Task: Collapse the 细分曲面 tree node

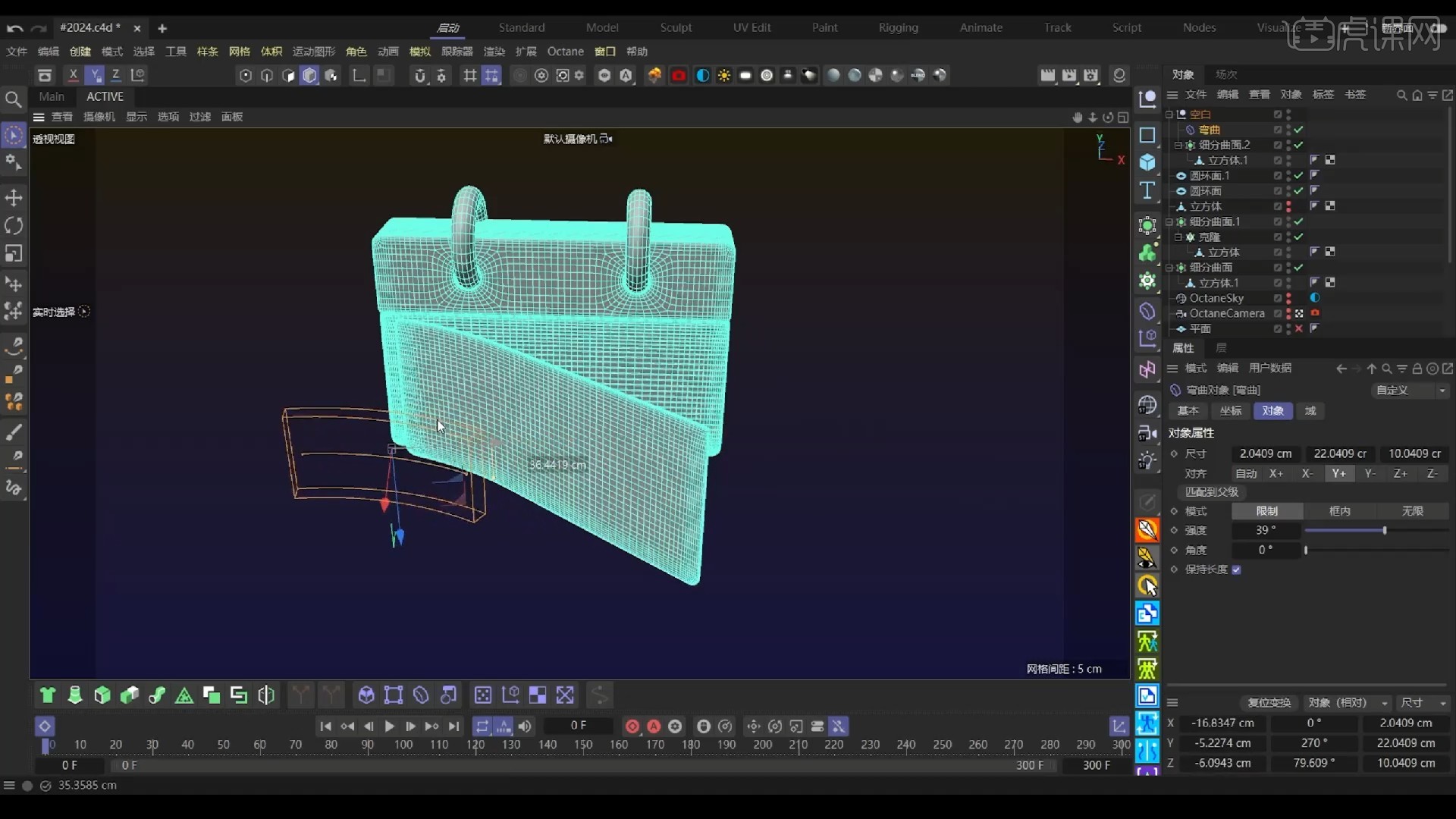Action: pyautogui.click(x=1169, y=268)
